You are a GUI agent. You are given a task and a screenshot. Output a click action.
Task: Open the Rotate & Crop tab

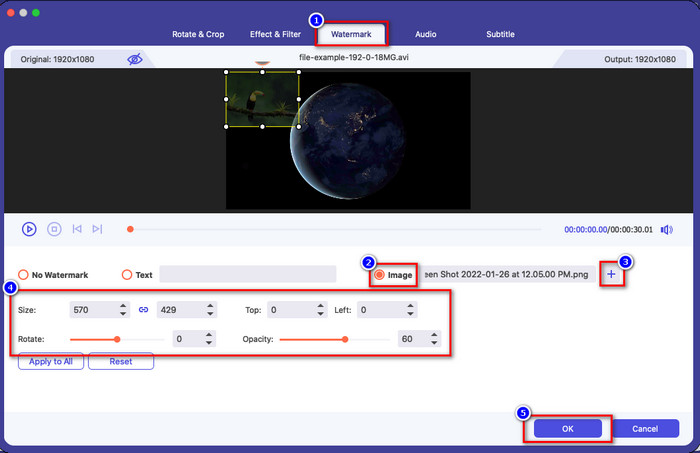coord(199,35)
